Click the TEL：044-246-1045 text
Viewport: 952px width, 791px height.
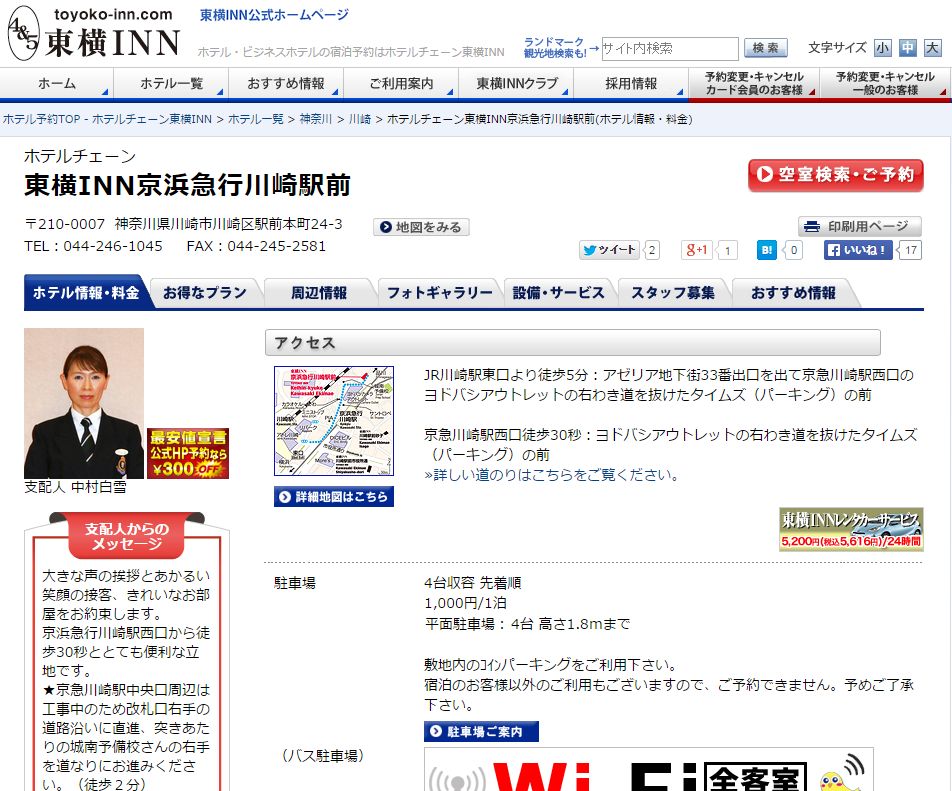click(x=94, y=246)
